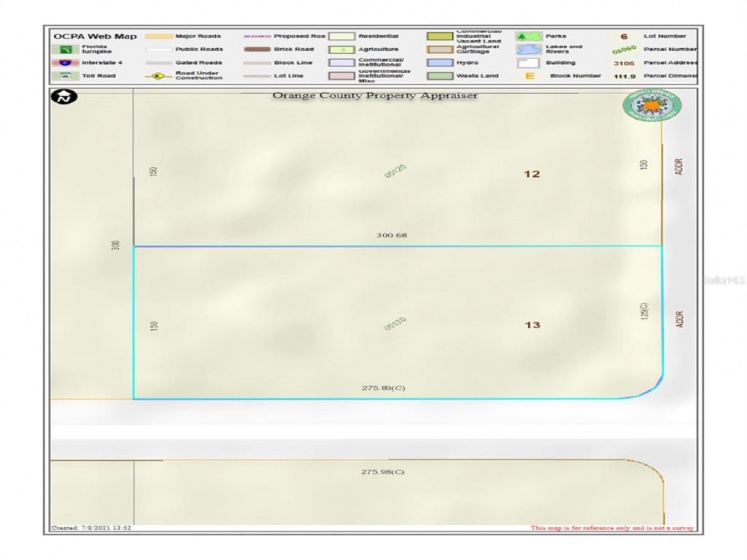The image size is (747, 560).
Task: Click the 275.98(C) dimension label
Action: [x=383, y=472]
